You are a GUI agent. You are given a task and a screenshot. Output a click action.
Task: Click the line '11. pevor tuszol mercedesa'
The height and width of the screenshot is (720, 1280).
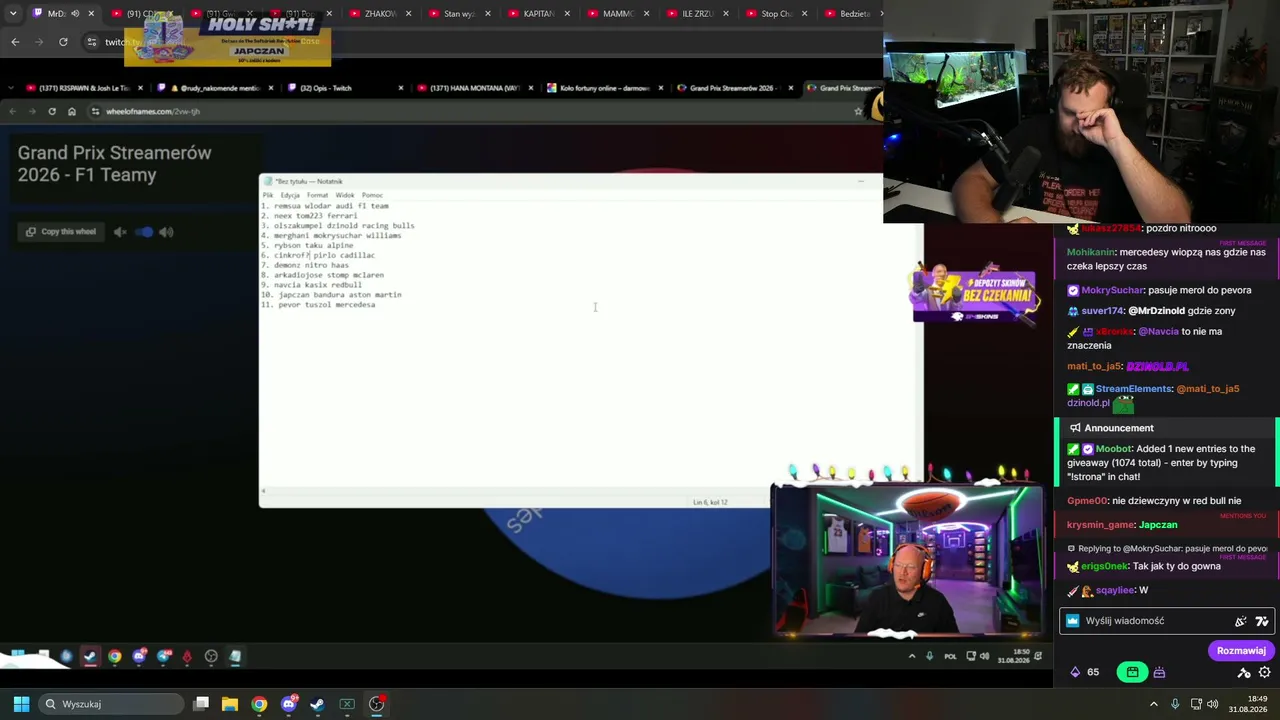pos(318,305)
